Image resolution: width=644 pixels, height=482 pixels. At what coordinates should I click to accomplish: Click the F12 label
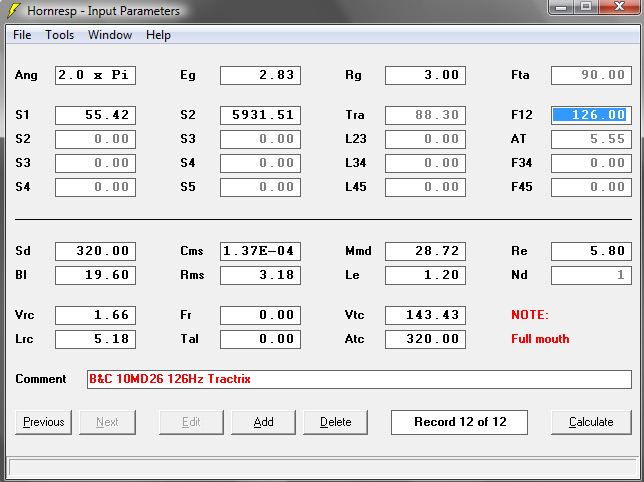pos(522,115)
